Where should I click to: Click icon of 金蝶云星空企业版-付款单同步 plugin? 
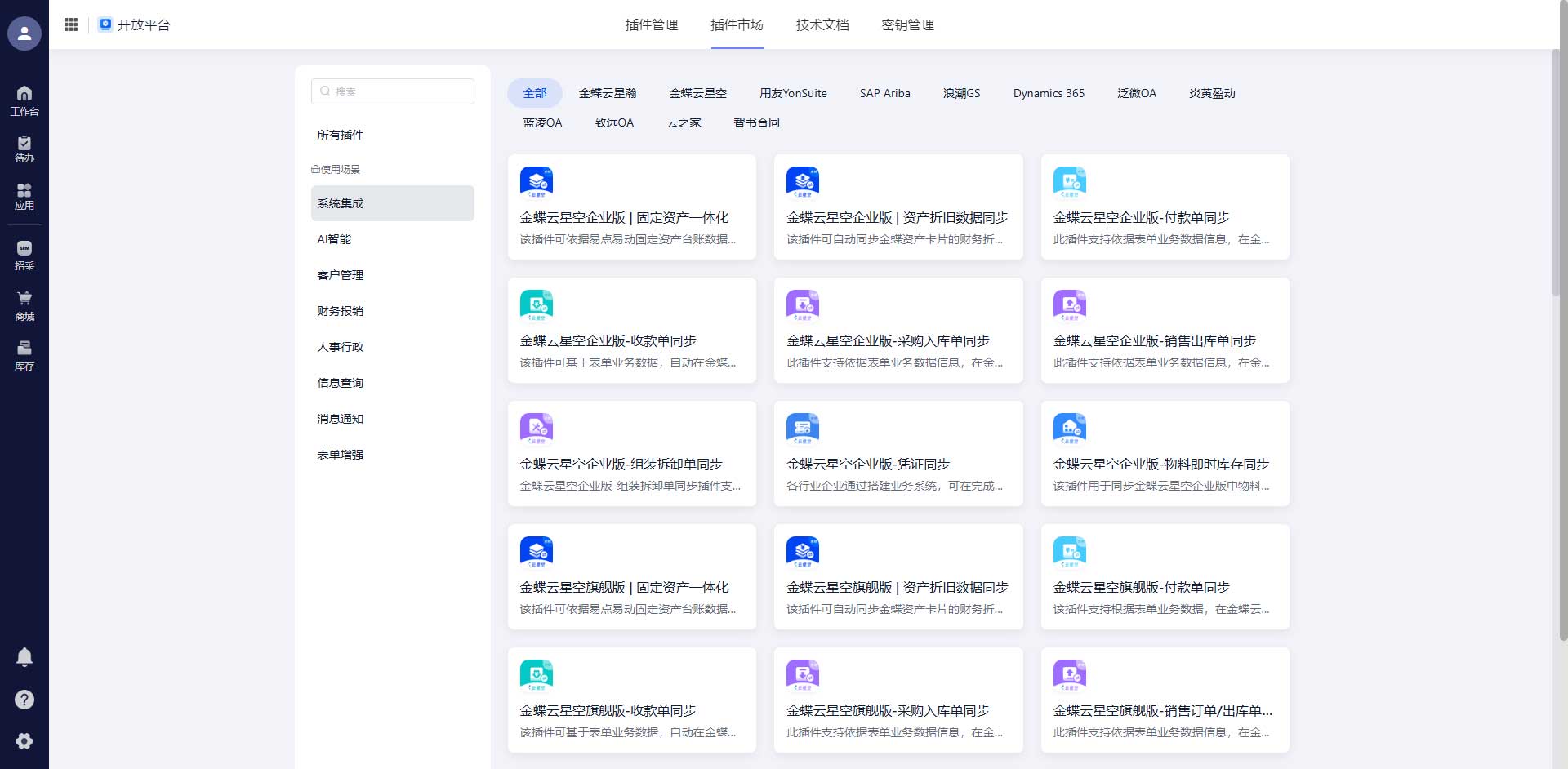click(x=1070, y=182)
